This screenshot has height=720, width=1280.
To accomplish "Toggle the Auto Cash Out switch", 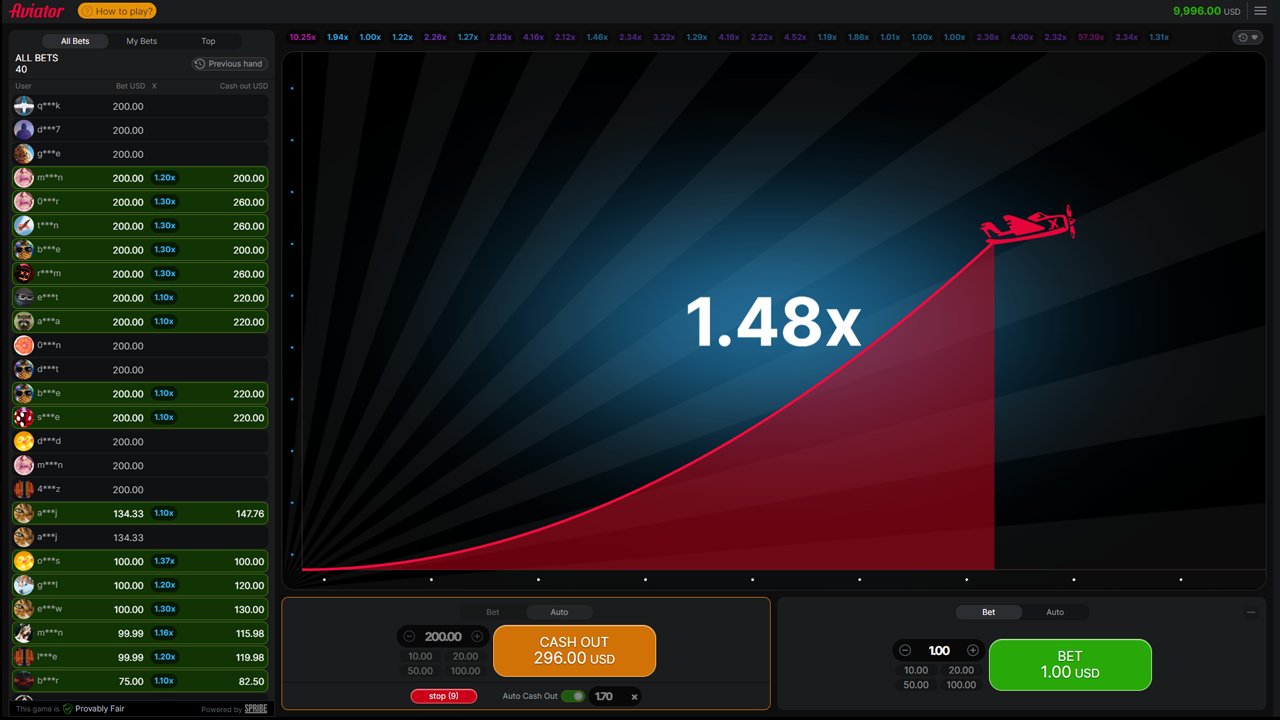I will tap(573, 696).
